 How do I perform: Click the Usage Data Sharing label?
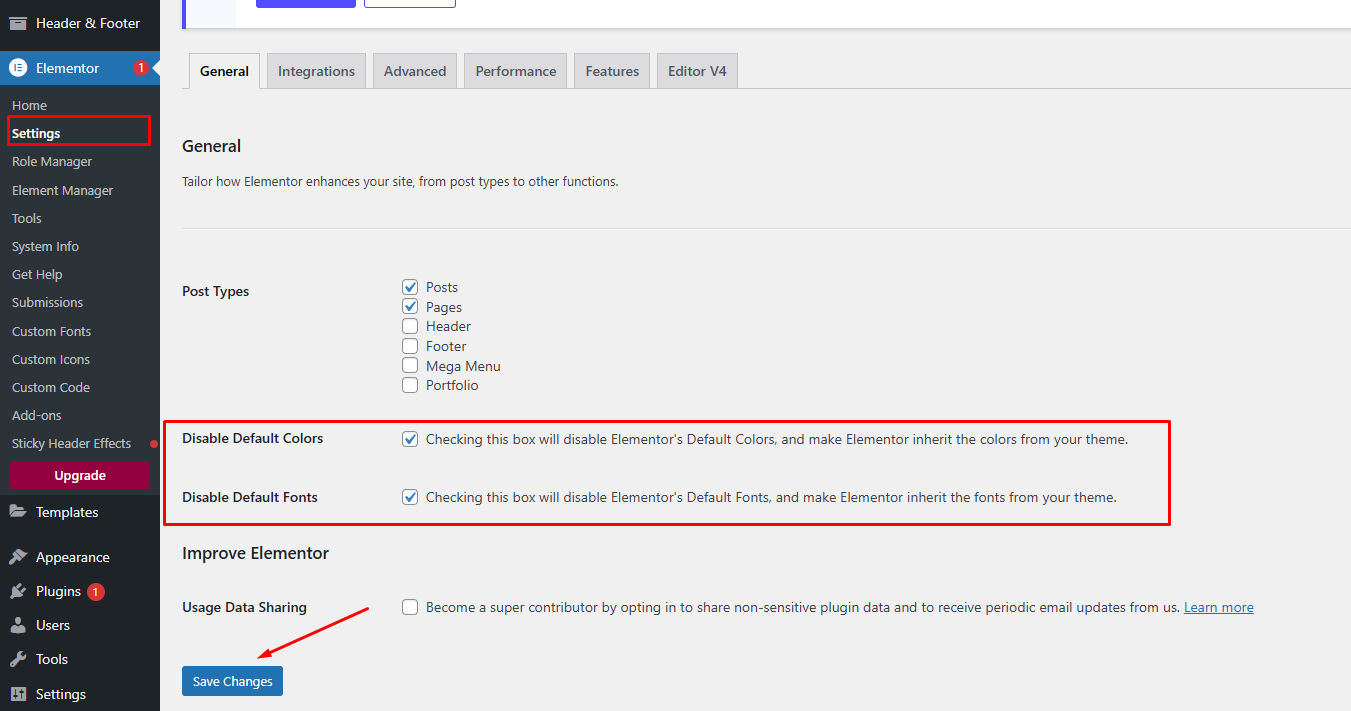click(244, 607)
